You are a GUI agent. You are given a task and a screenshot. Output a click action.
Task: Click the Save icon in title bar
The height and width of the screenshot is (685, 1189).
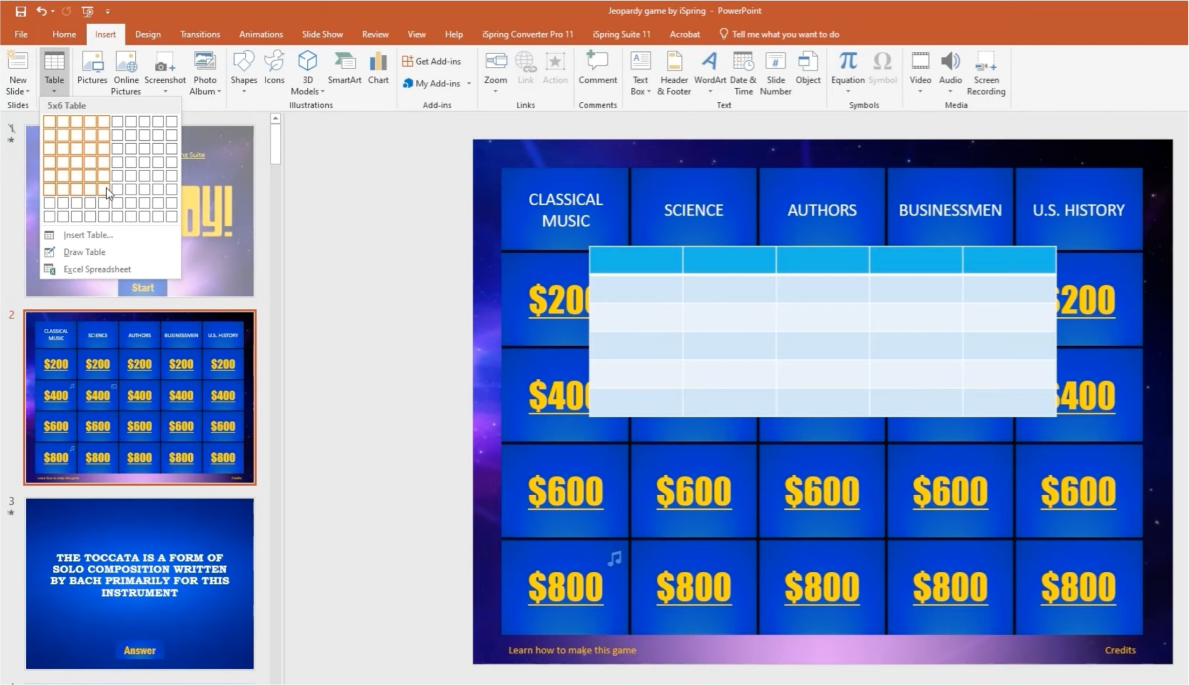21,11
